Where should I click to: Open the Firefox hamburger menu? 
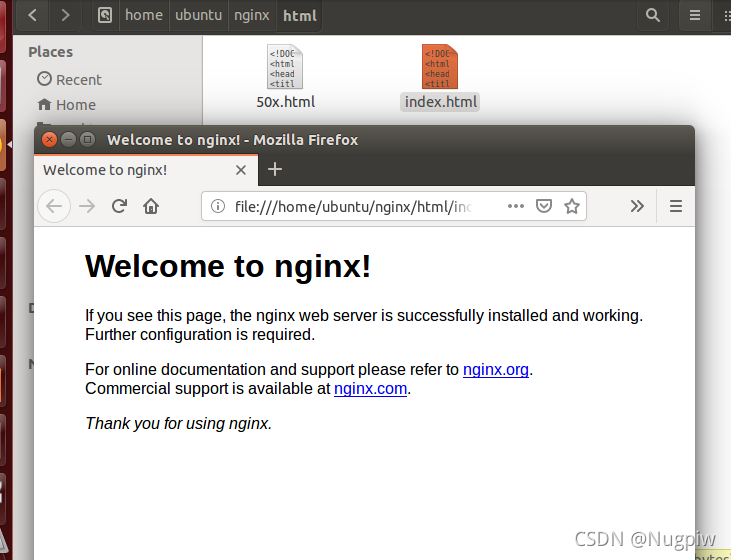[x=676, y=206]
